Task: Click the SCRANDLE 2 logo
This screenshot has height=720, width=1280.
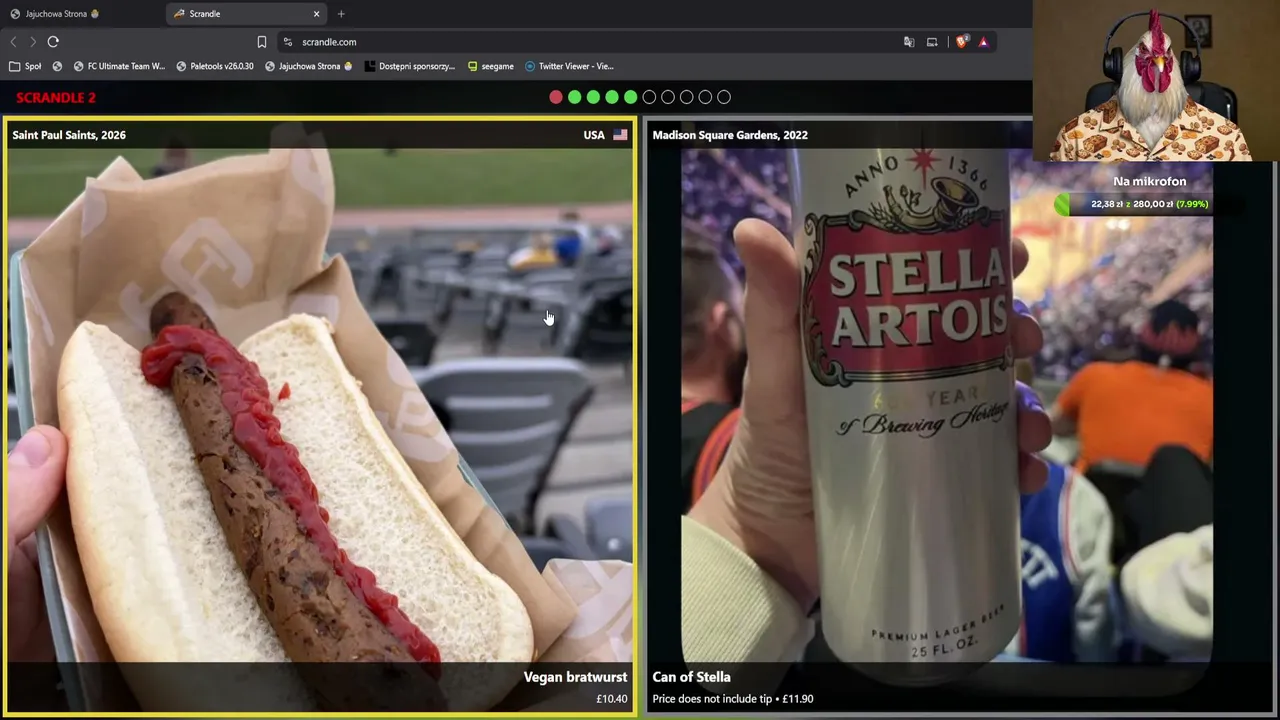Action: tap(56, 98)
